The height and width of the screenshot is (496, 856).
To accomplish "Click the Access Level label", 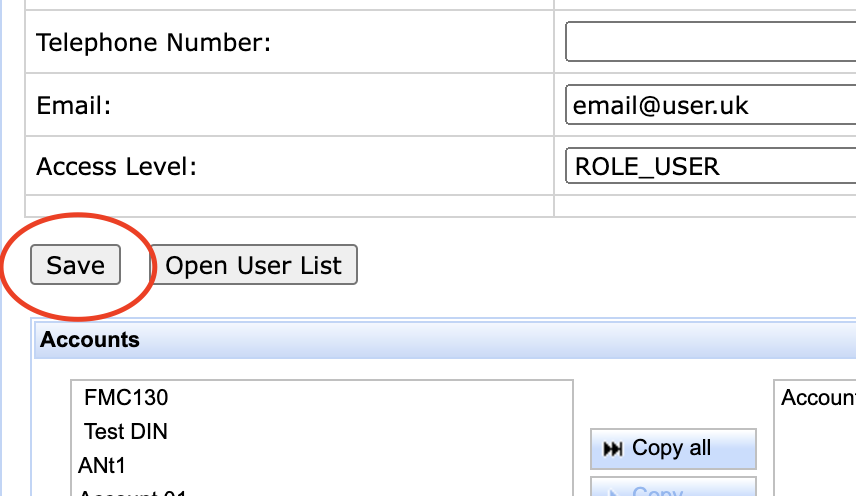I will 116,166.
